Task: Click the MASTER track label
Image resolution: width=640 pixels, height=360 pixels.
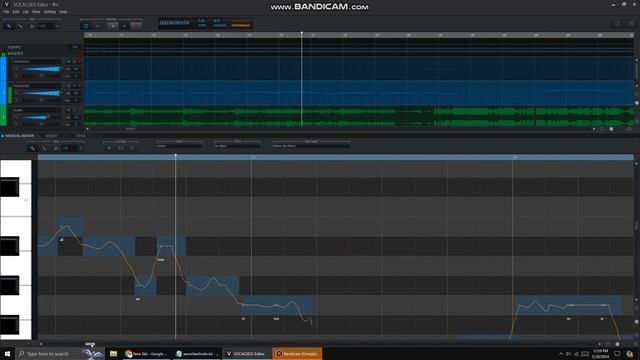Action: pos(15,53)
